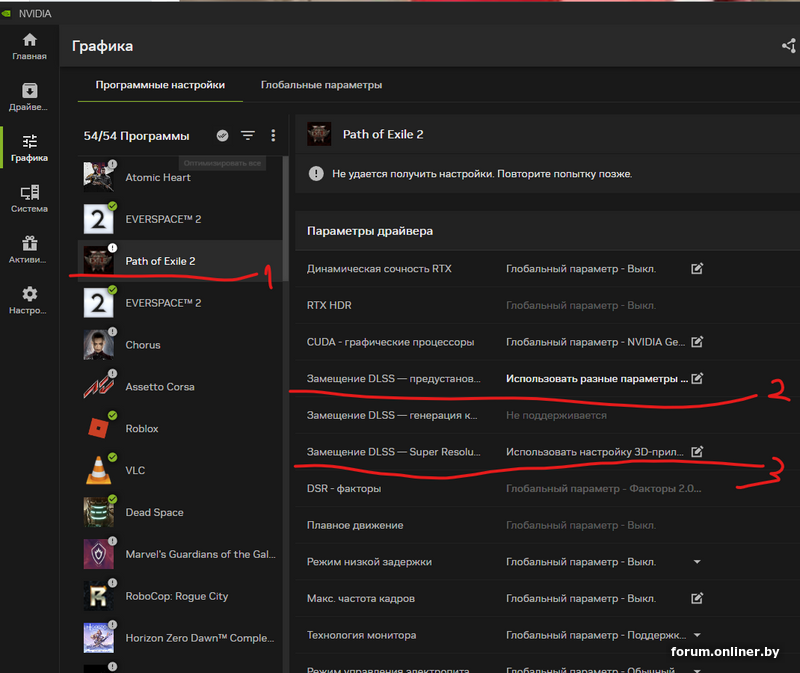The width and height of the screenshot is (800, 673).
Task: Open the program list filter
Action: tap(248, 136)
